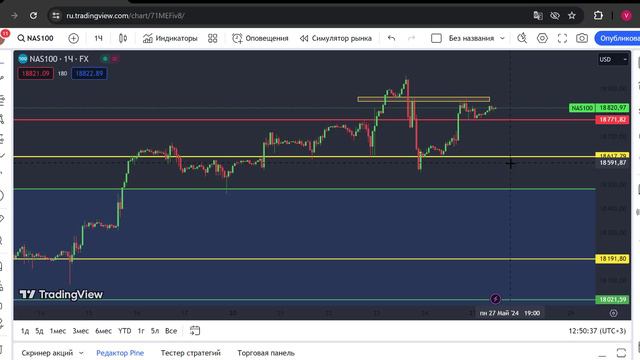Click orange rectangle drawing on chart
Screen dimensions: 640x360
pos(424,99)
